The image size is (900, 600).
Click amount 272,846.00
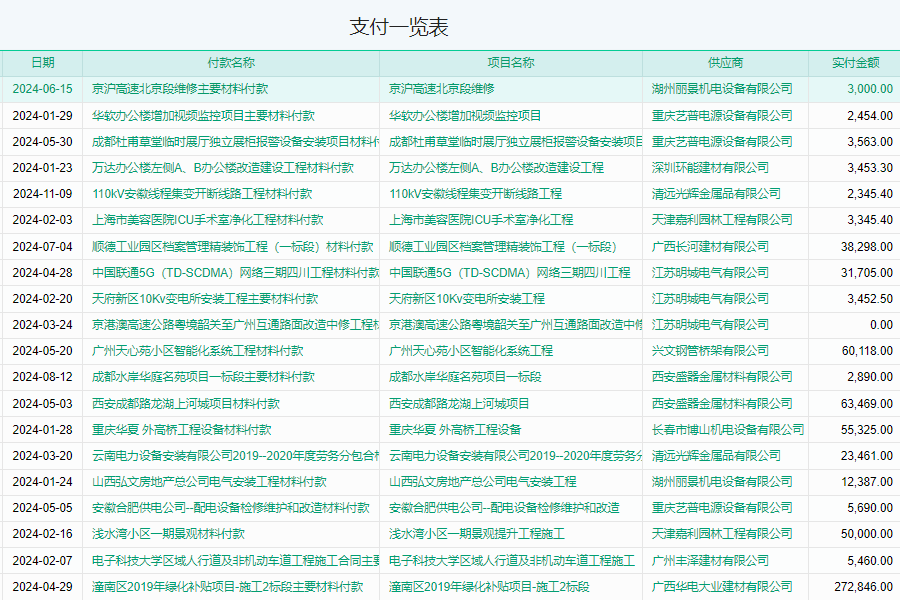(x=864, y=586)
